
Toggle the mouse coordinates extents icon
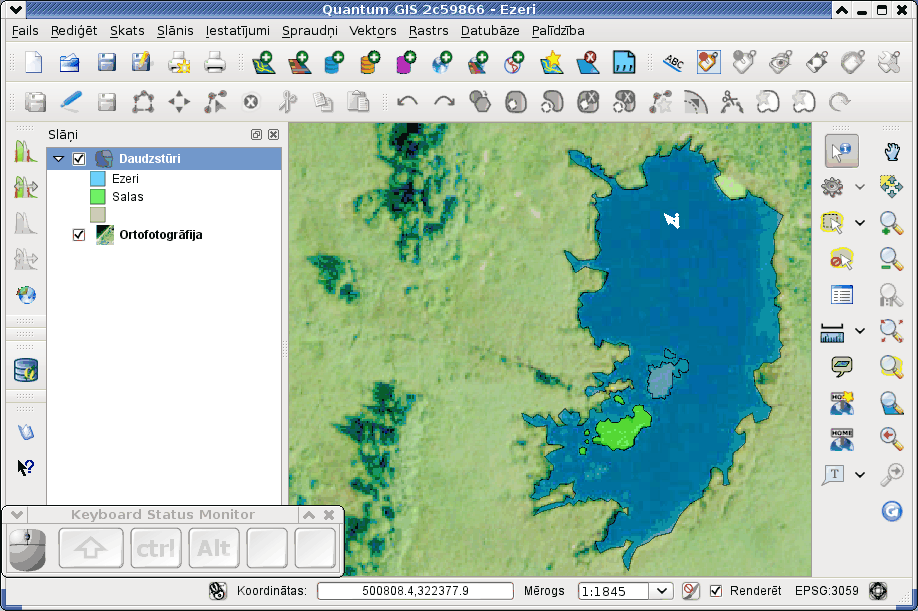coord(218,591)
